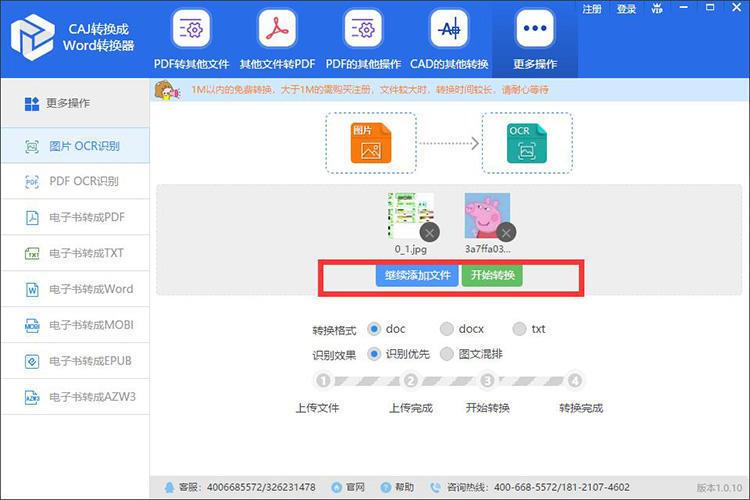750x500 pixels.
Task: Click the green 开始转换 button
Action: point(492,275)
